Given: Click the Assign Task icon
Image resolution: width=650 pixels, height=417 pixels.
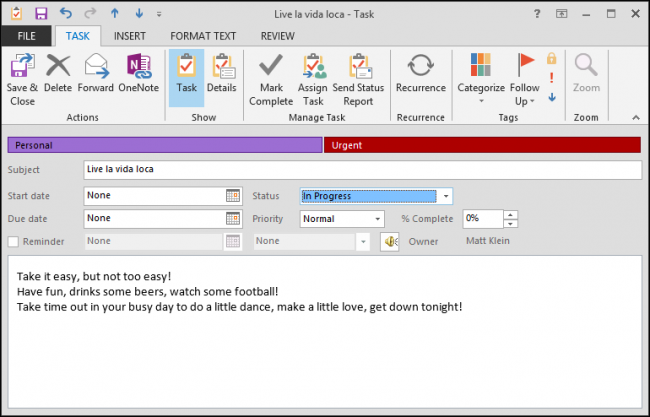Looking at the screenshot, I should 314,65.
